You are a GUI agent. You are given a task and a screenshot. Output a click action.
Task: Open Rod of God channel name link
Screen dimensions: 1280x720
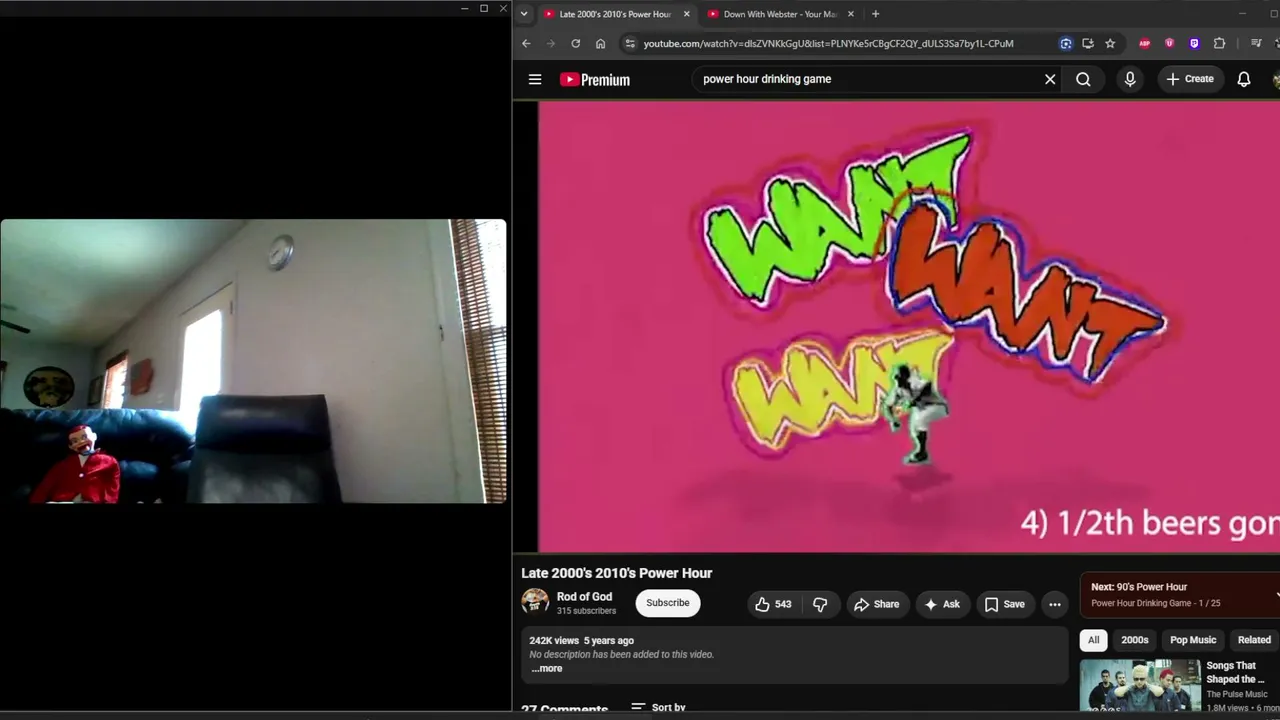[585, 597]
